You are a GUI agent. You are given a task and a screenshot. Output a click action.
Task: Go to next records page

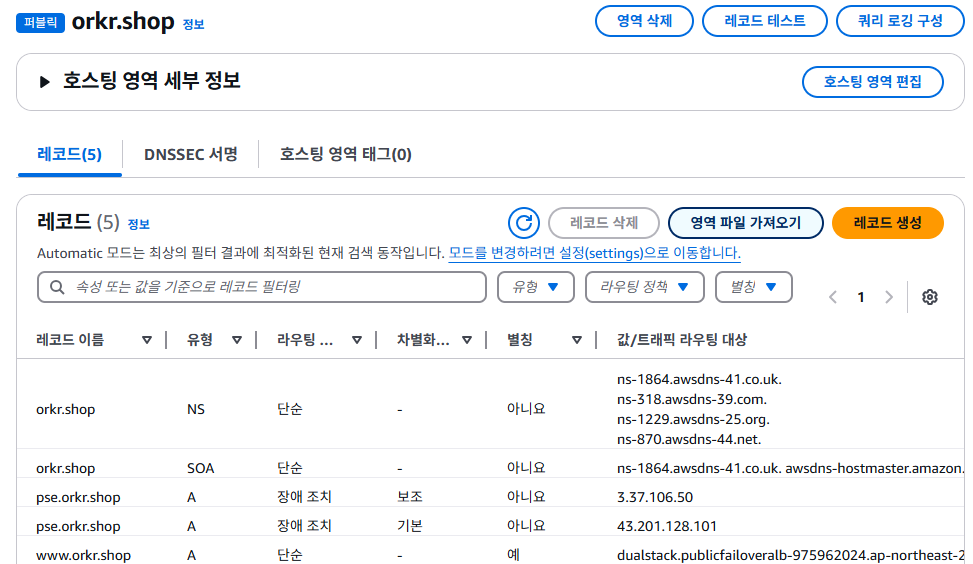(x=889, y=297)
